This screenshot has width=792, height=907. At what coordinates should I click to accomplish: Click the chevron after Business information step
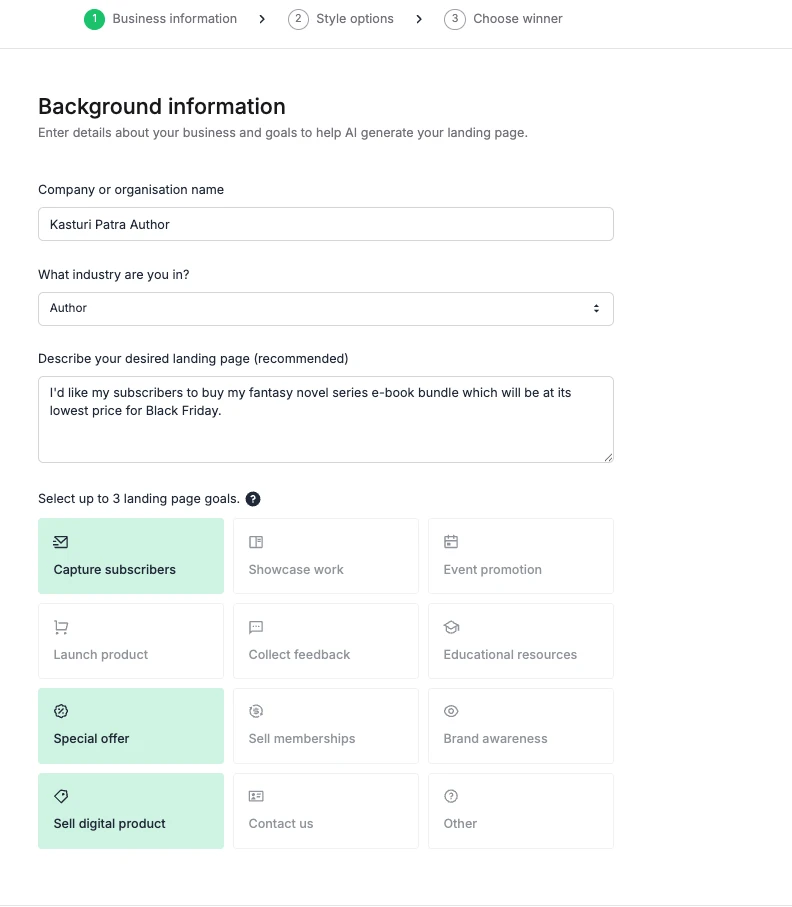262,19
